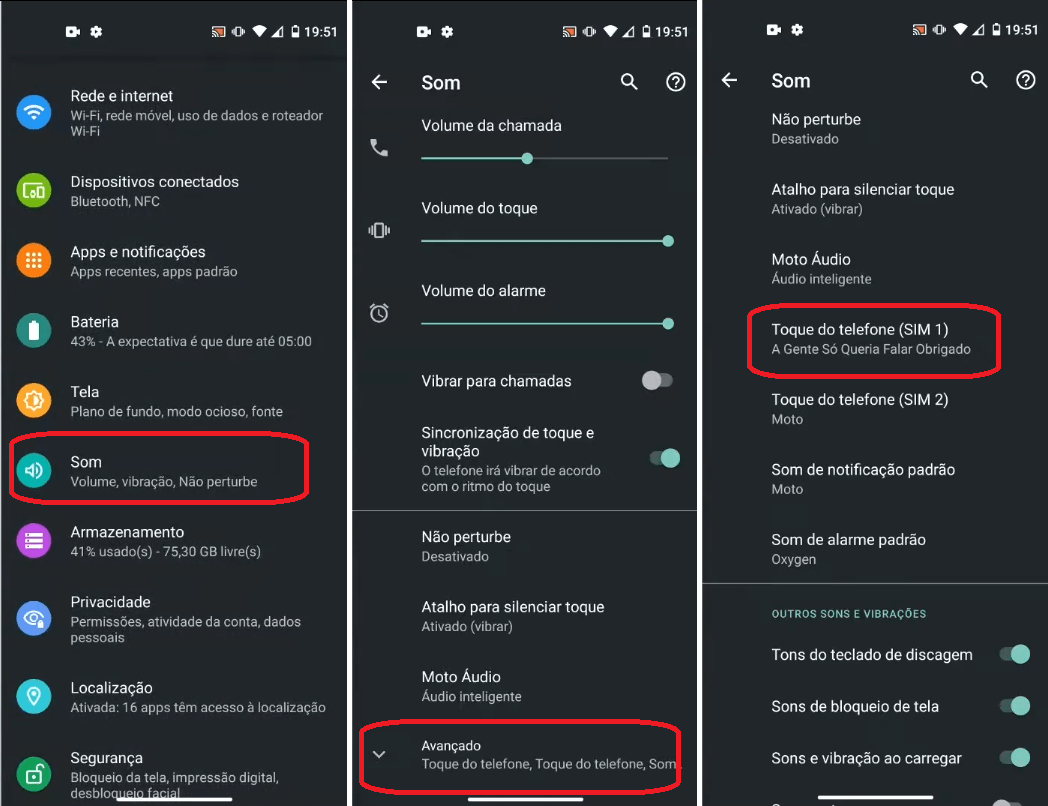This screenshot has height=806, width=1048.
Task: Open Rede e internet Wi-Fi icon
Action: coord(33,112)
